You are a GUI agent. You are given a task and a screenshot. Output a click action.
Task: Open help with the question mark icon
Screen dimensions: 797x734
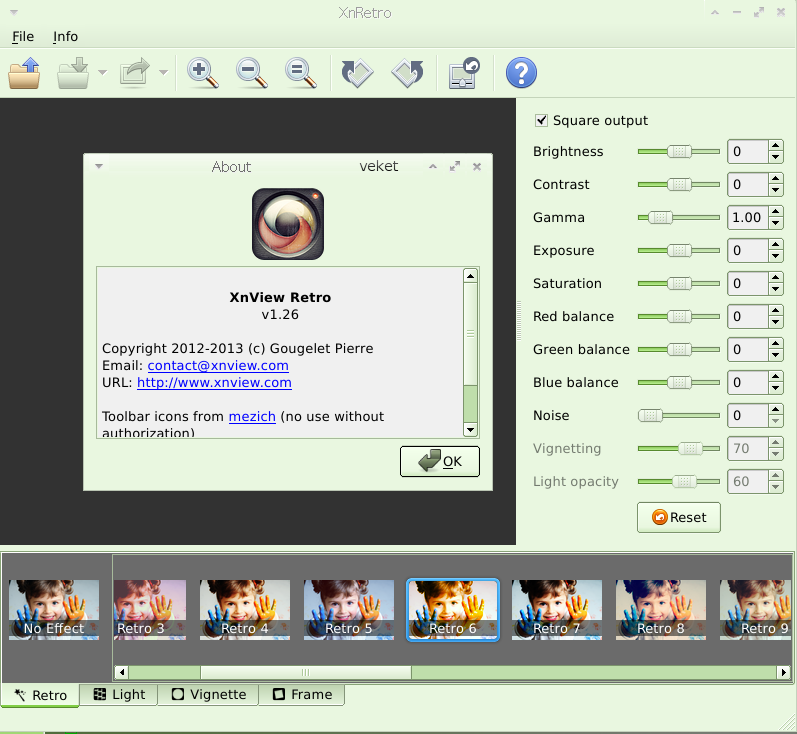[521, 73]
